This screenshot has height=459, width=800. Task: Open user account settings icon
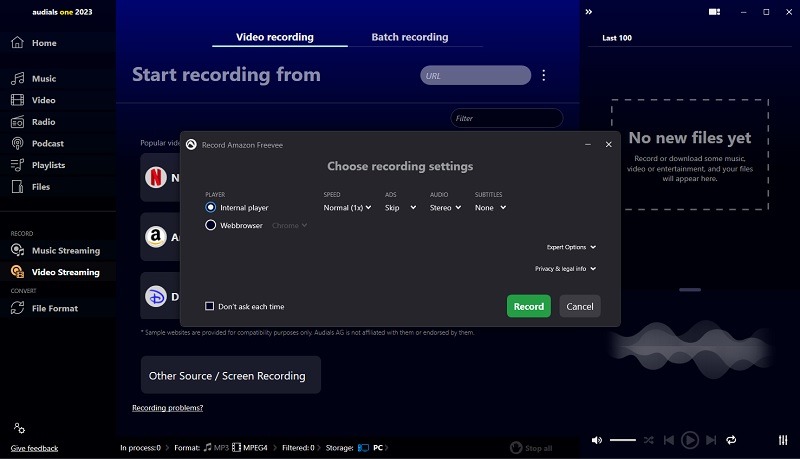19,428
